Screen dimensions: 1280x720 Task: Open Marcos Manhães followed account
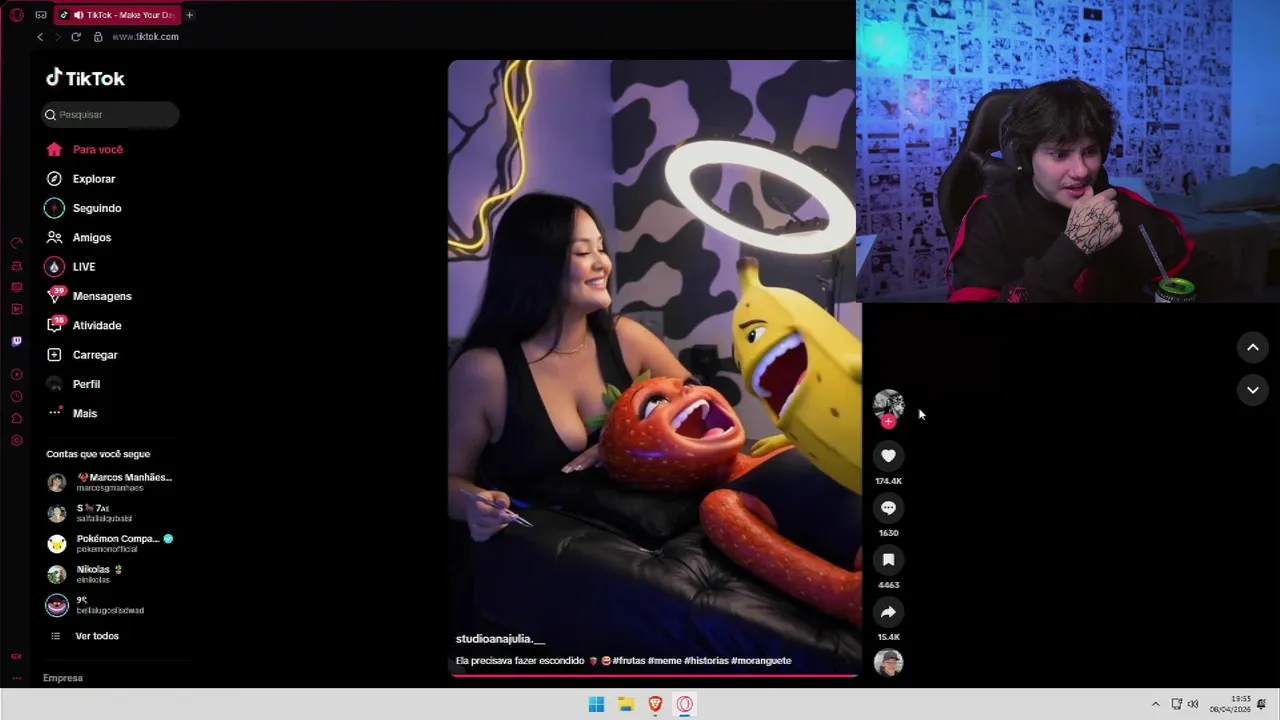coord(110,482)
